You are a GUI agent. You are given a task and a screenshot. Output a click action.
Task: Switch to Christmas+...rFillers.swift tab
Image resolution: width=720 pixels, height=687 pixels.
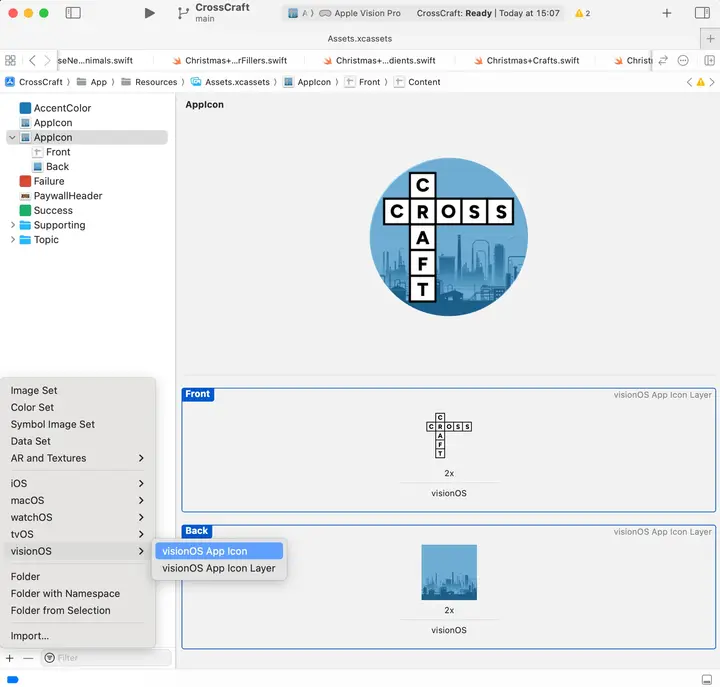tap(229, 60)
